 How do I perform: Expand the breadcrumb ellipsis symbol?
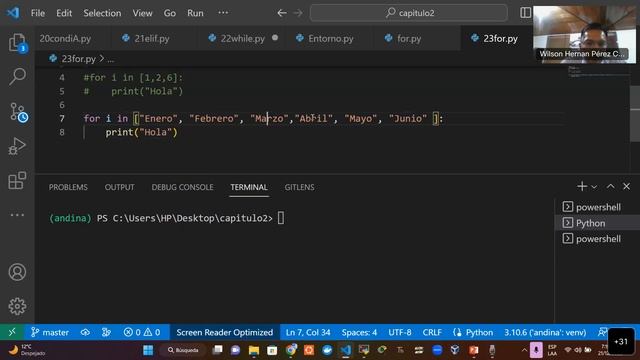(x=111, y=60)
